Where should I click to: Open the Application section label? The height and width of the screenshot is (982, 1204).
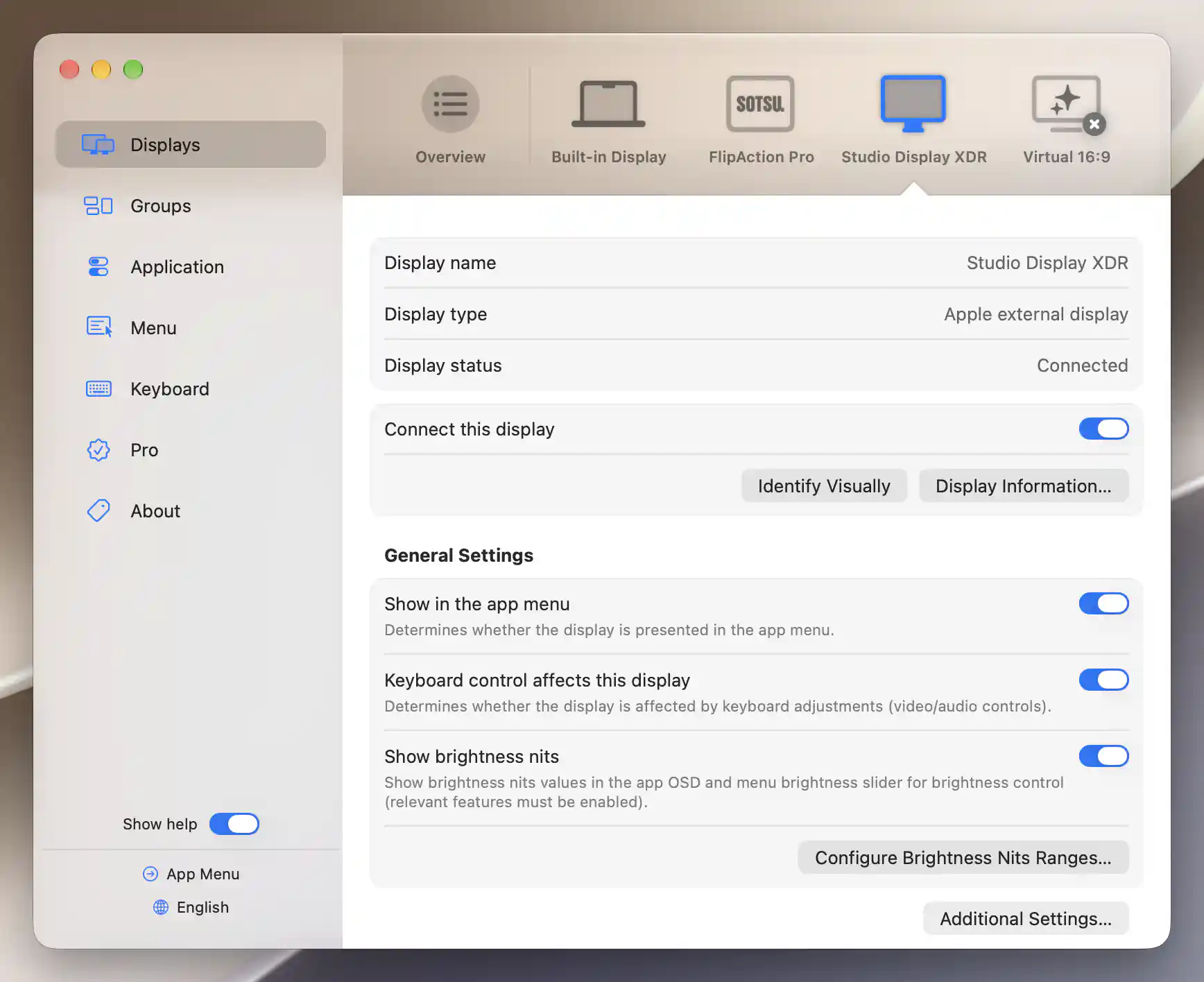(178, 267)
